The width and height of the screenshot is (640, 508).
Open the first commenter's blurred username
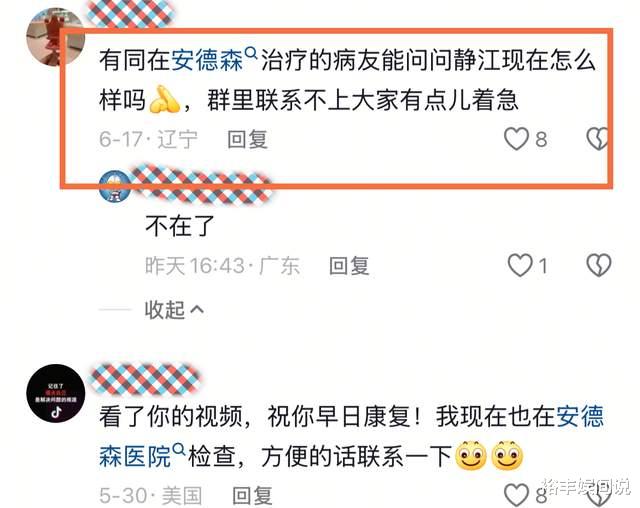129,13
